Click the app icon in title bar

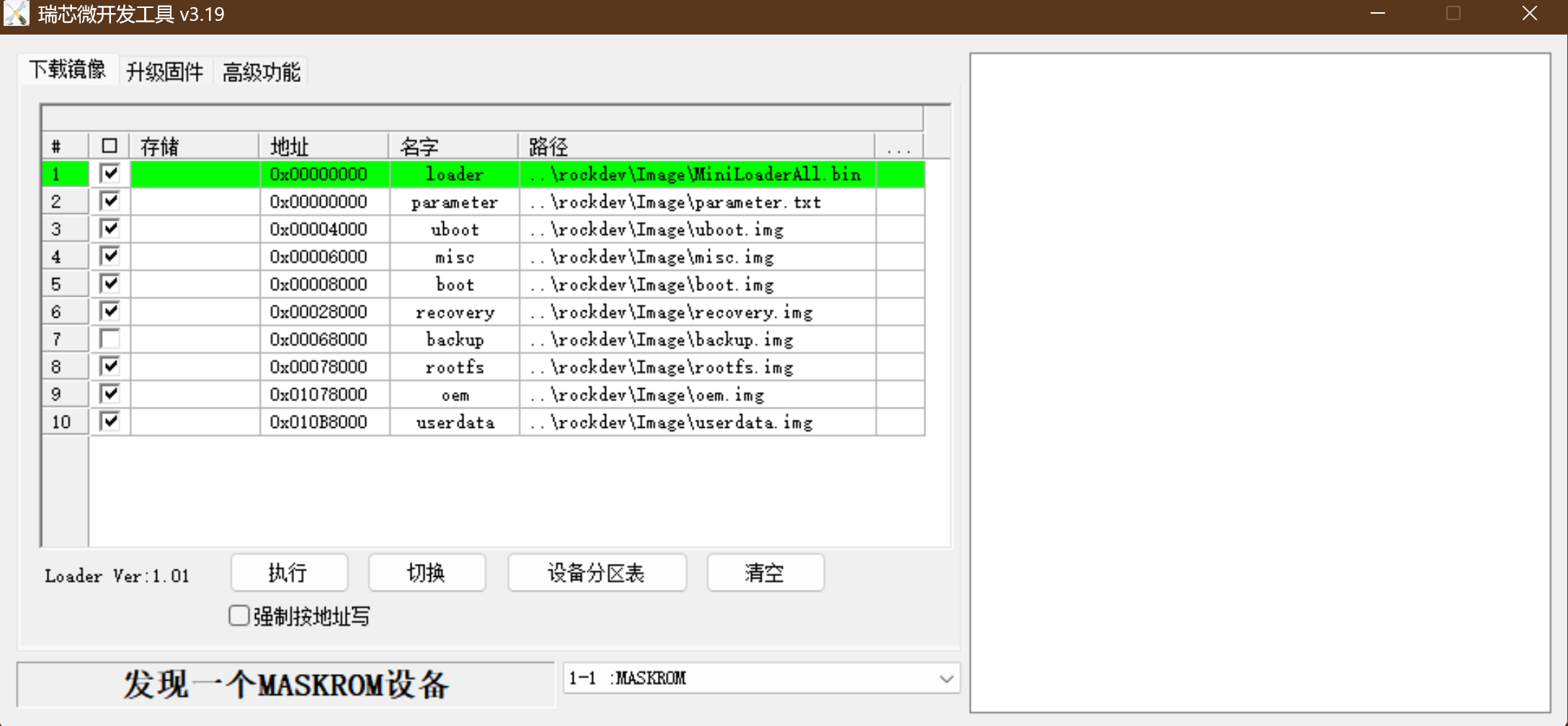pos(16,14)
